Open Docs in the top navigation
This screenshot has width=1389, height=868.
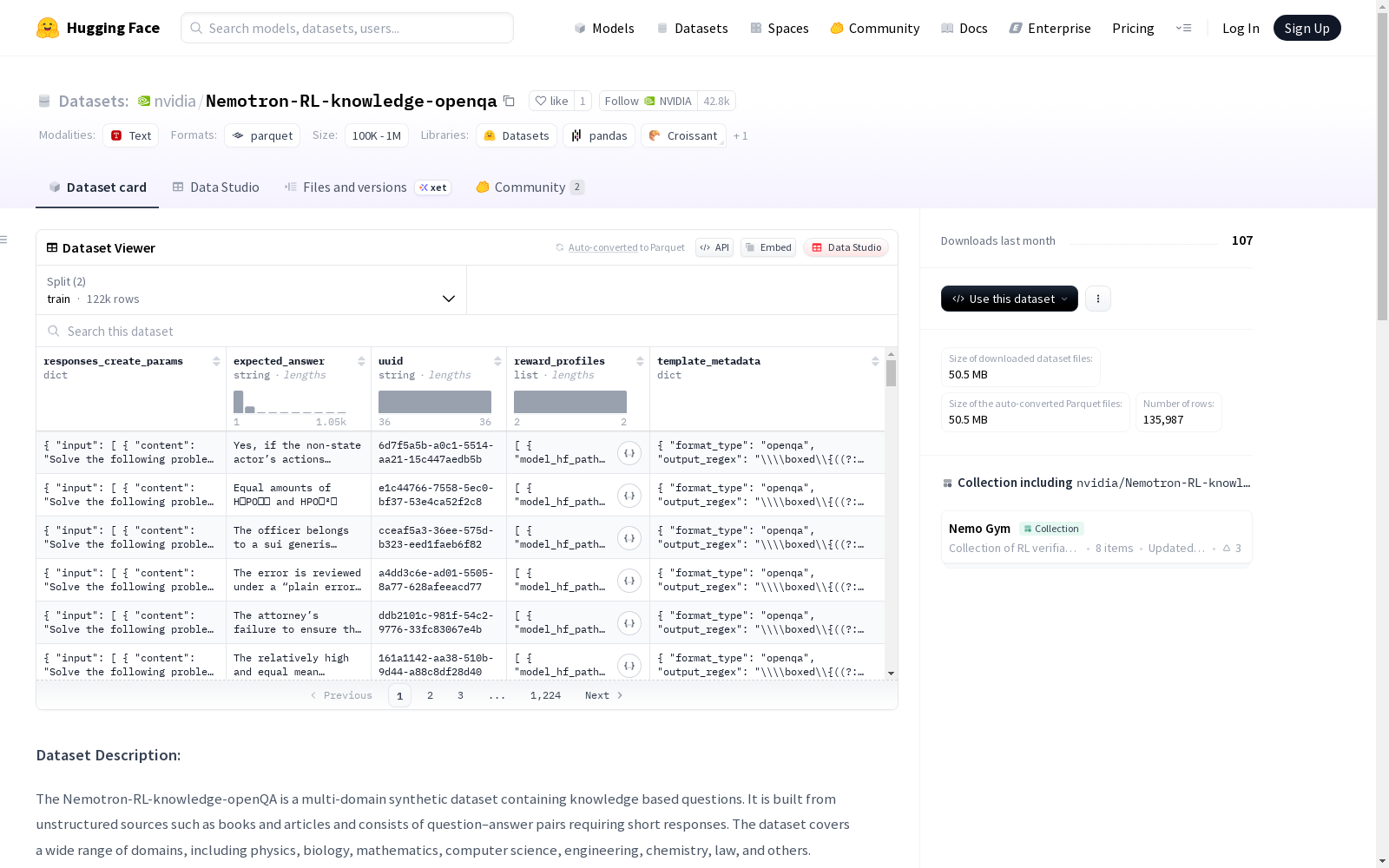coord(964,28)
